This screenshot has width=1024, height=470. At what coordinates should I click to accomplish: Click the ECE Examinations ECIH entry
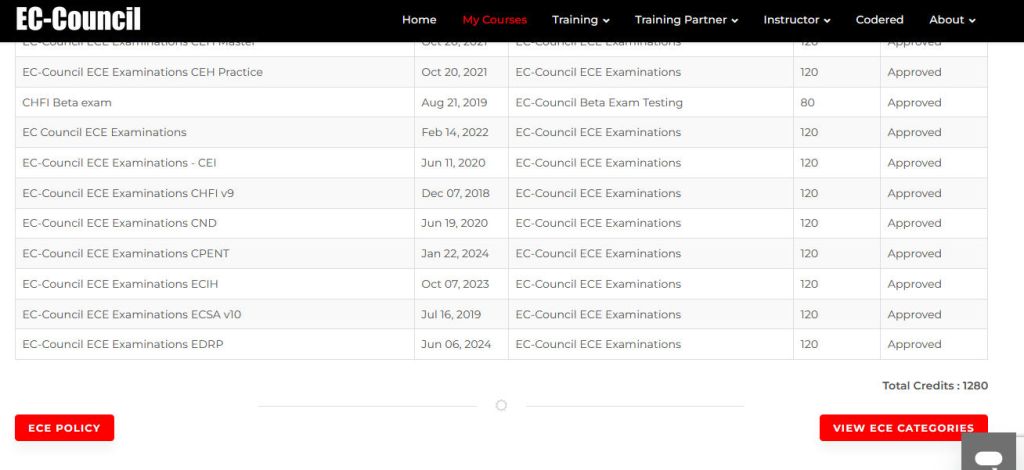120,284
